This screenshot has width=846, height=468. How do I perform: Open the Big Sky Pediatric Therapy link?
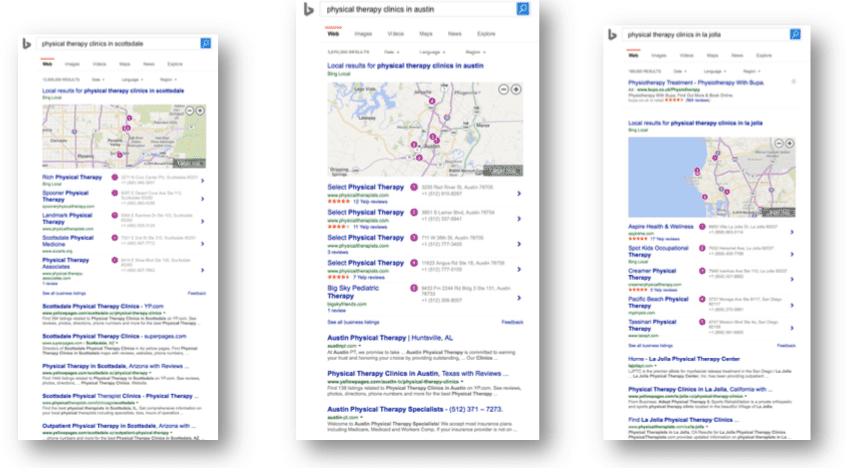point(353,292)
